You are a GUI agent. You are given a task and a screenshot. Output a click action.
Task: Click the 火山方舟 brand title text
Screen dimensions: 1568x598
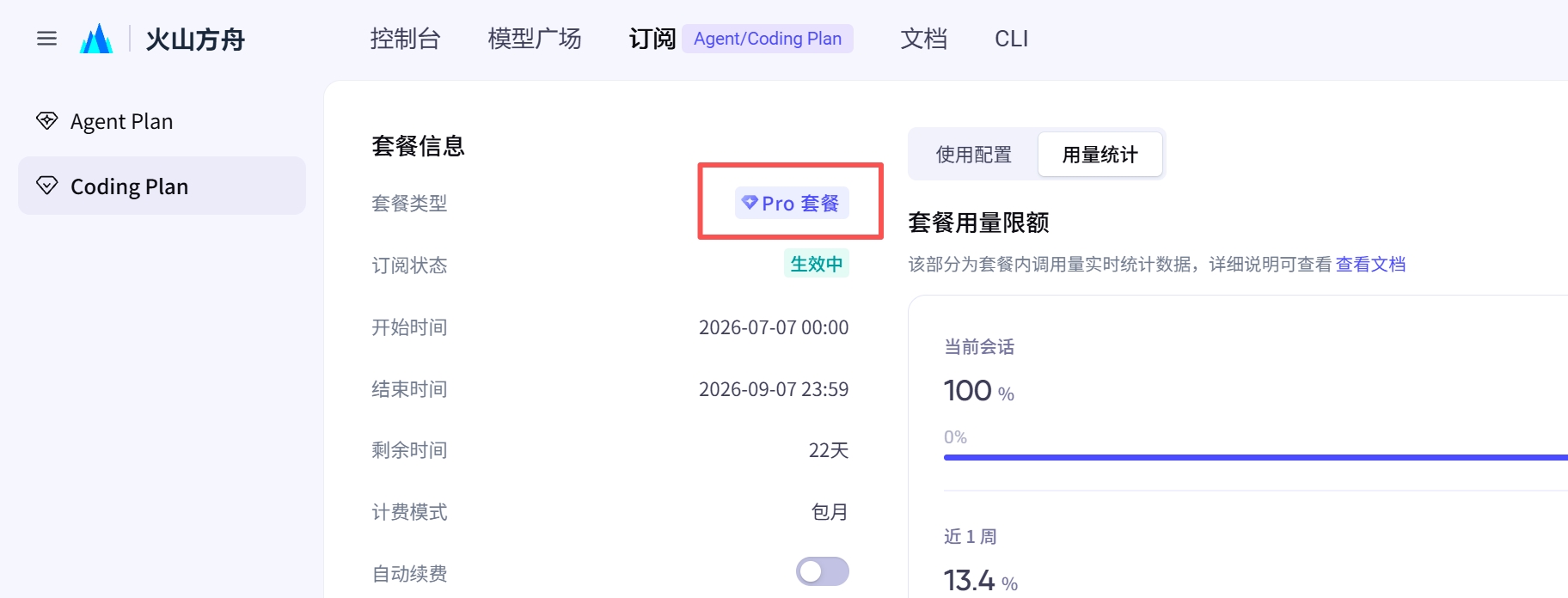pyautogui.click(x=196, y=40)
